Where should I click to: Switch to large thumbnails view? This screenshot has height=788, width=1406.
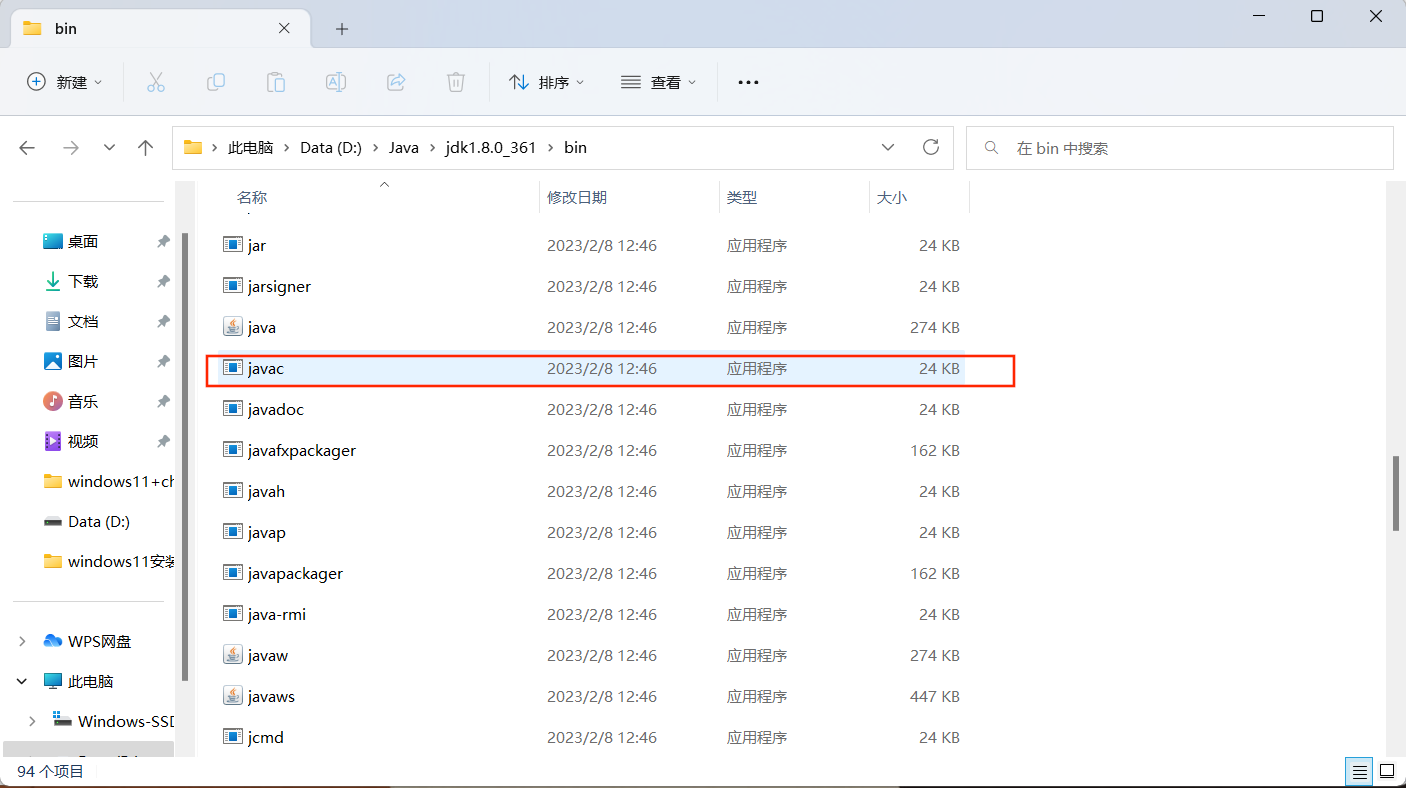coord(1388,771)
